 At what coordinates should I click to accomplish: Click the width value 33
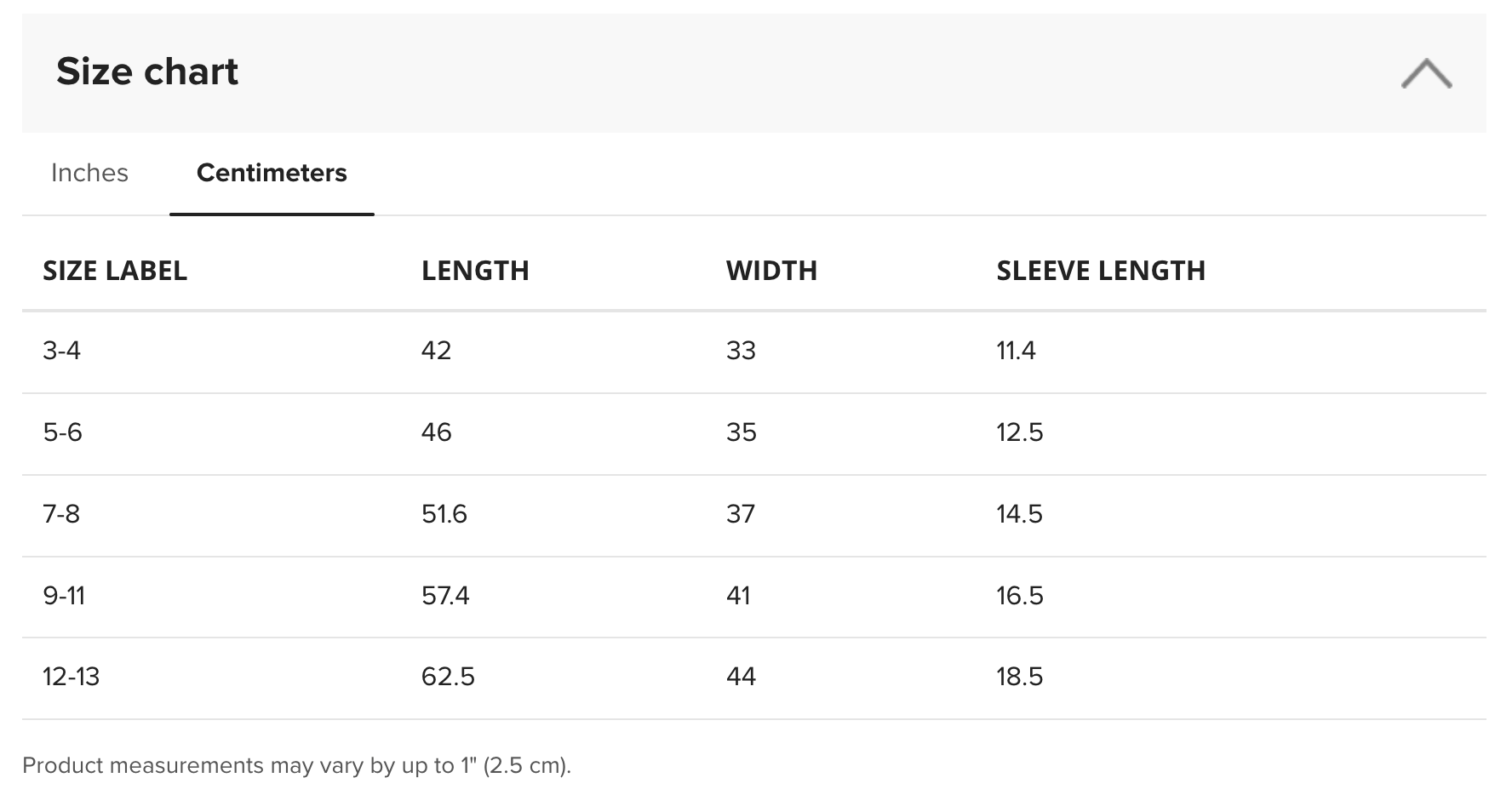coord(741,351)
